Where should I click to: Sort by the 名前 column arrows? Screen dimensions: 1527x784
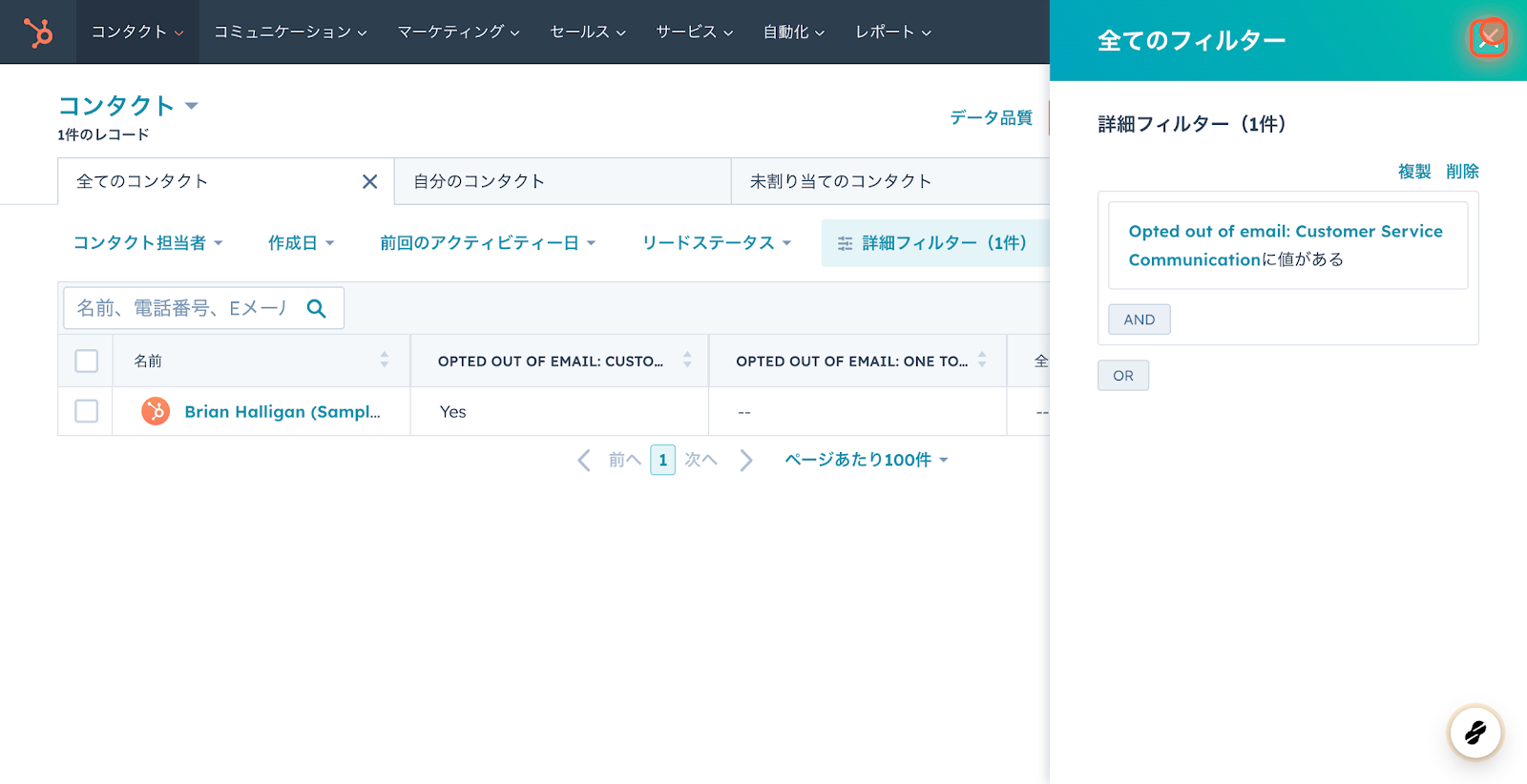pyautogui.click(x=384, y=360)
